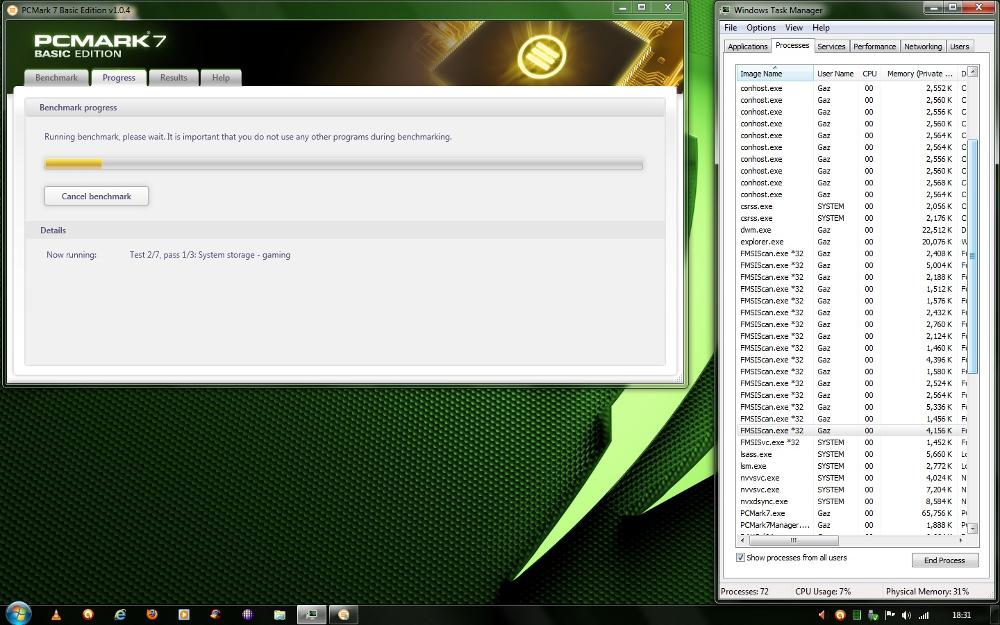Select nvvsvc.exe row with 7,204 K memory

851,489
